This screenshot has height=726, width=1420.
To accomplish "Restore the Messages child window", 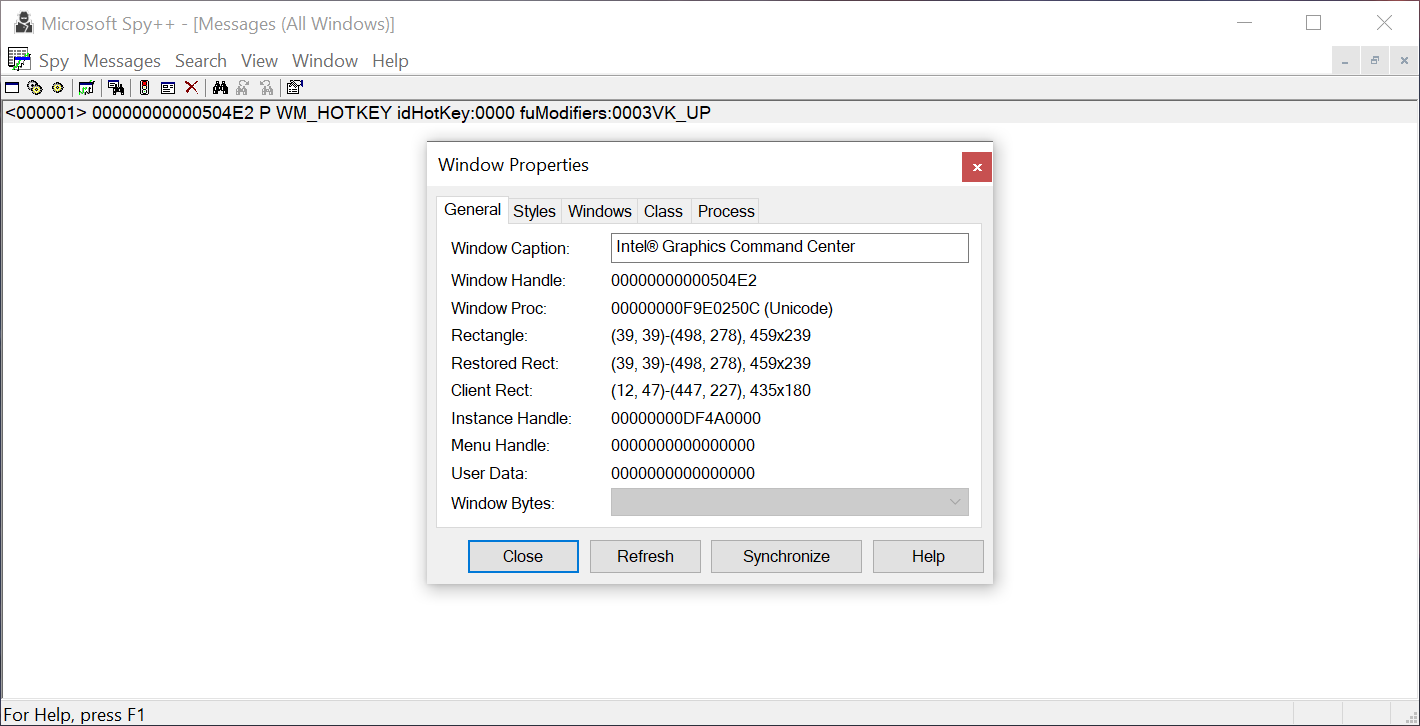I will point(1375,61).
